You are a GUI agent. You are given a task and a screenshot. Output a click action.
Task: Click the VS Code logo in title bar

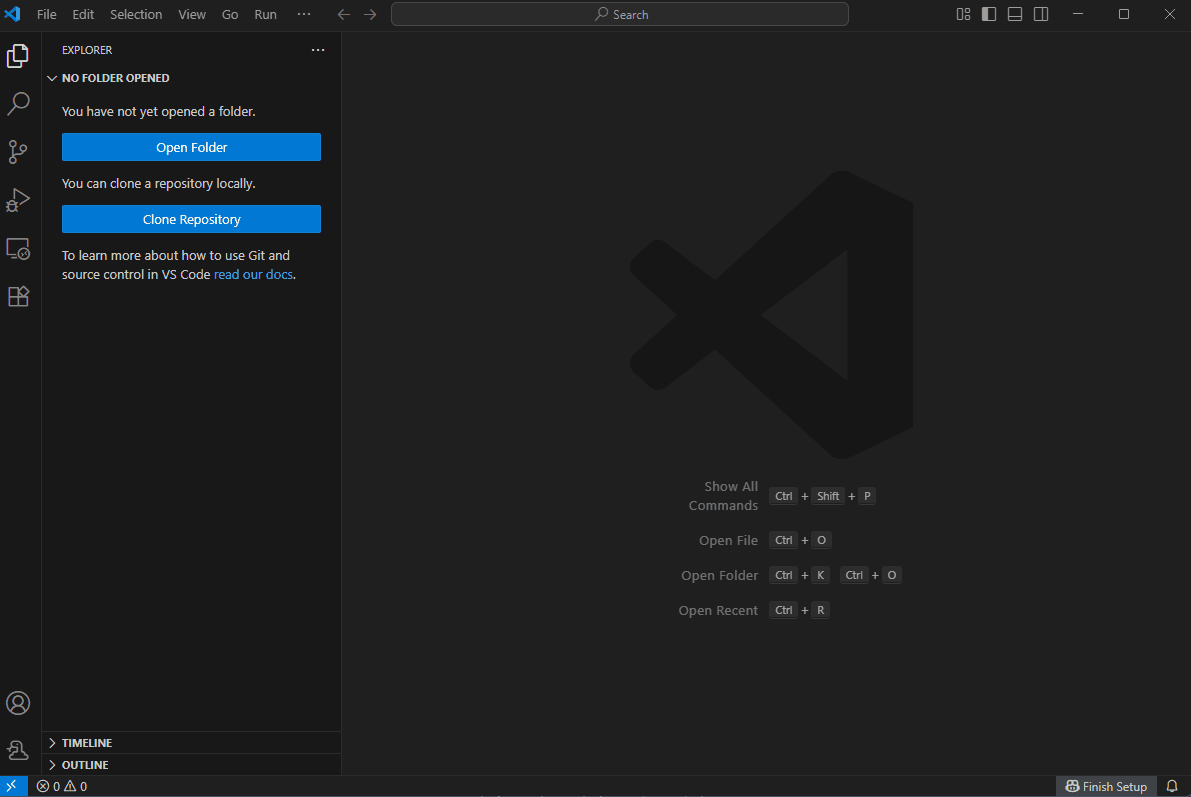[x=13, y=14]
